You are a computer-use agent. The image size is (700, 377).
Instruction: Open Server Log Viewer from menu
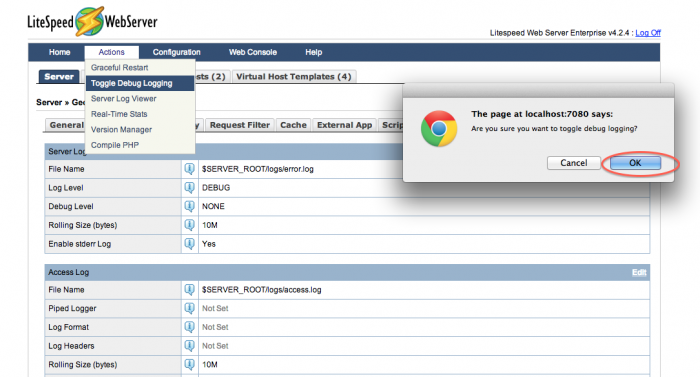(x=140, y=99)
